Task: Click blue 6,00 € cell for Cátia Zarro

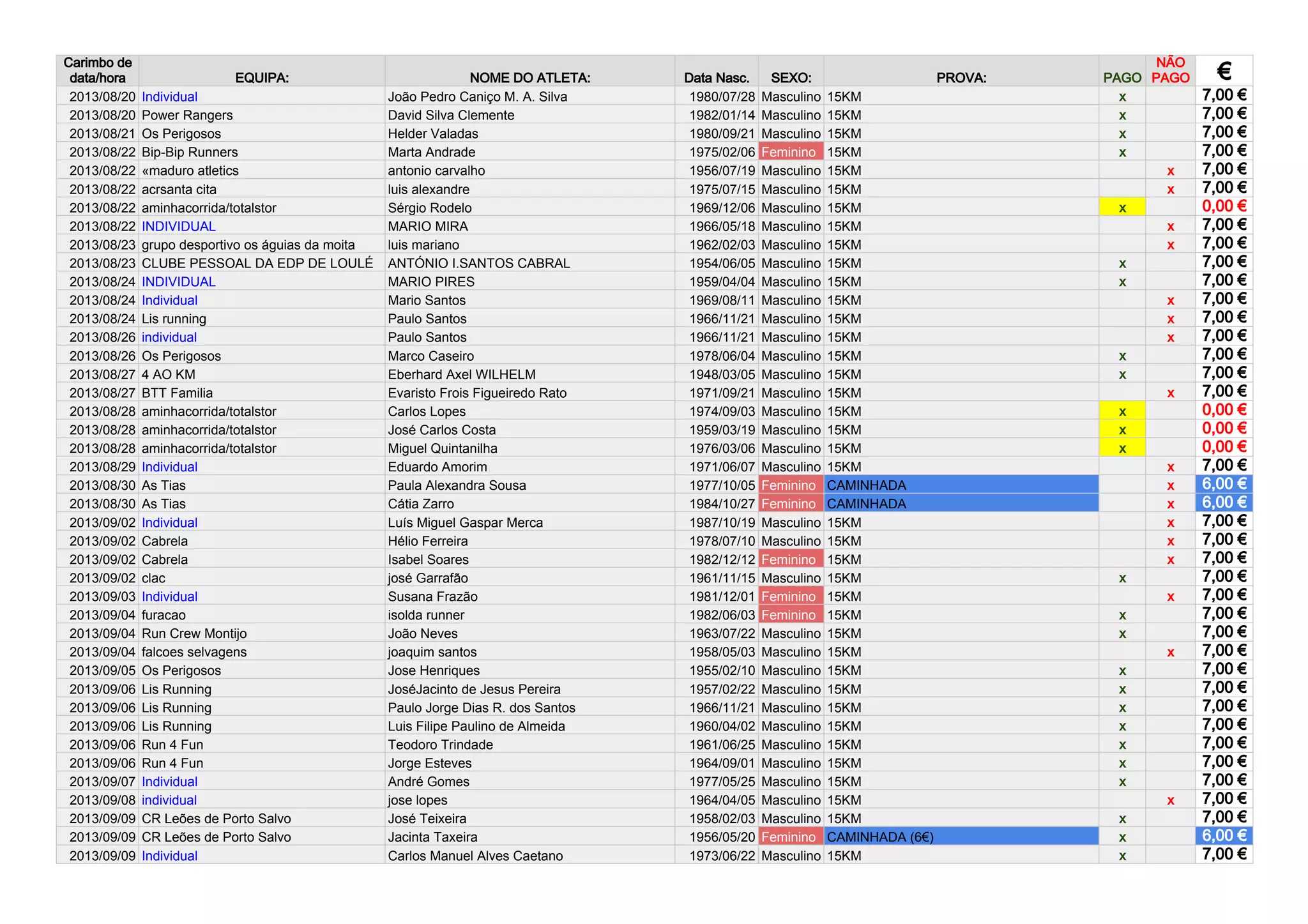Action: pos(1223,503)
